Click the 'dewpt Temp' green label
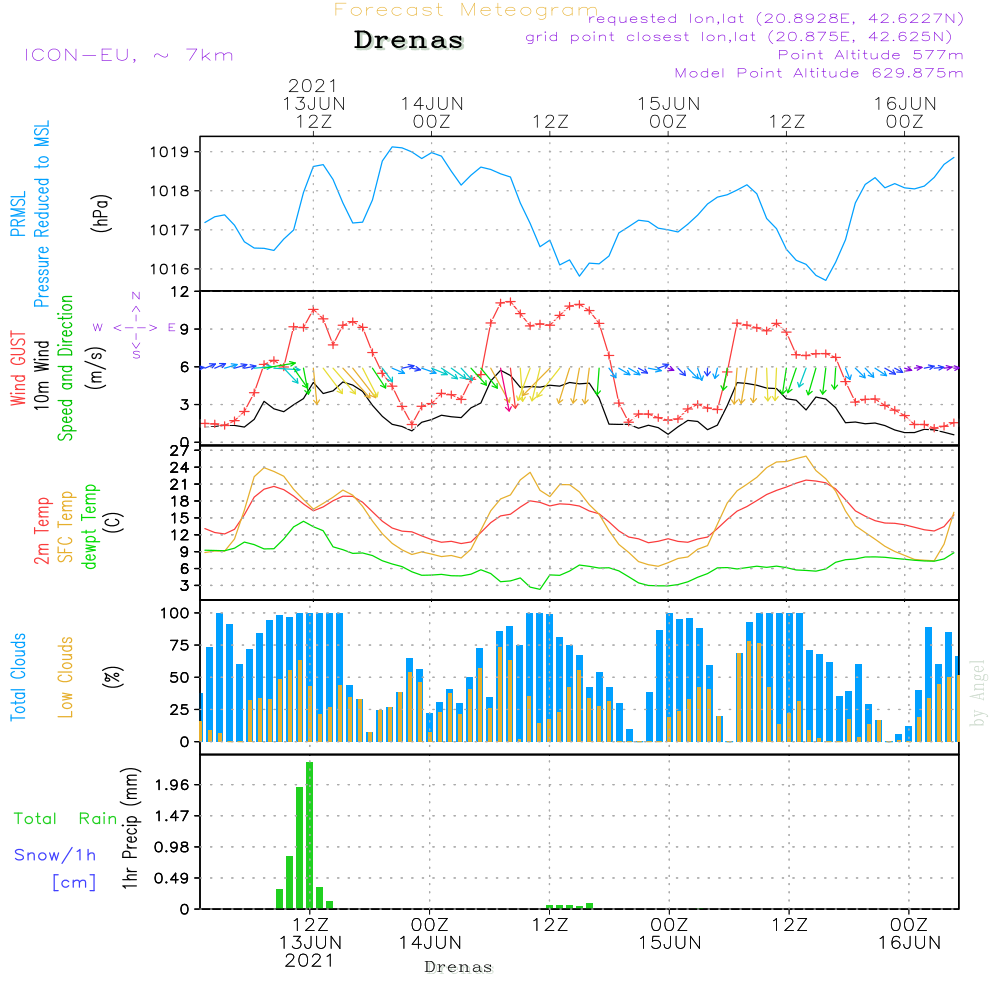Viewport: 1000px width, 1000px height. (89, 526)
